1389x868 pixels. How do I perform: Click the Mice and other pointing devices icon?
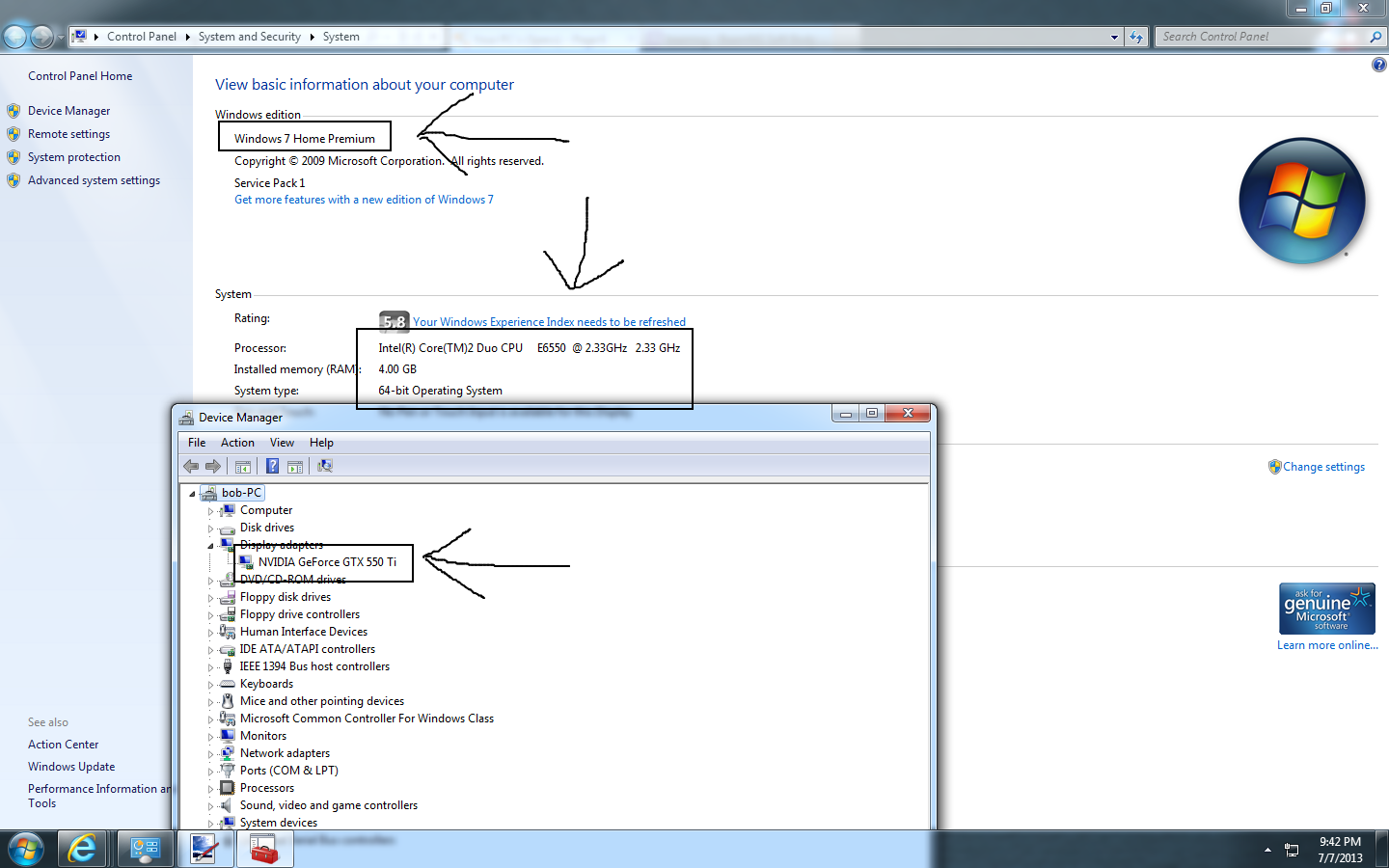pyautogui.click(x=228, y=701)
